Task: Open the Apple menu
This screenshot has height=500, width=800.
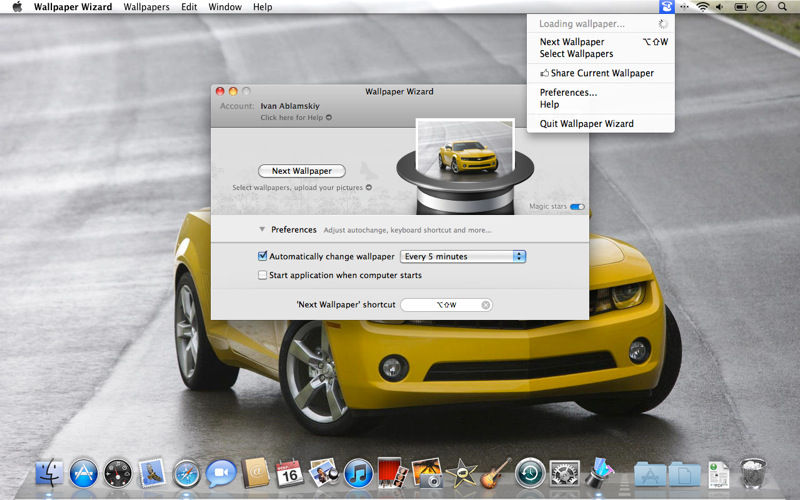Action: click(x=17, y=7)
